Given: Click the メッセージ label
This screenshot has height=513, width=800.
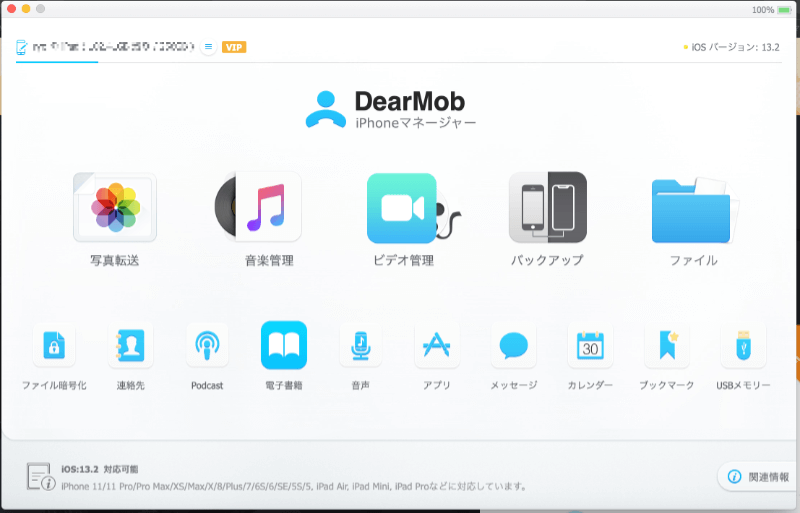Looking at the screenshot, I should coord(514,385).
